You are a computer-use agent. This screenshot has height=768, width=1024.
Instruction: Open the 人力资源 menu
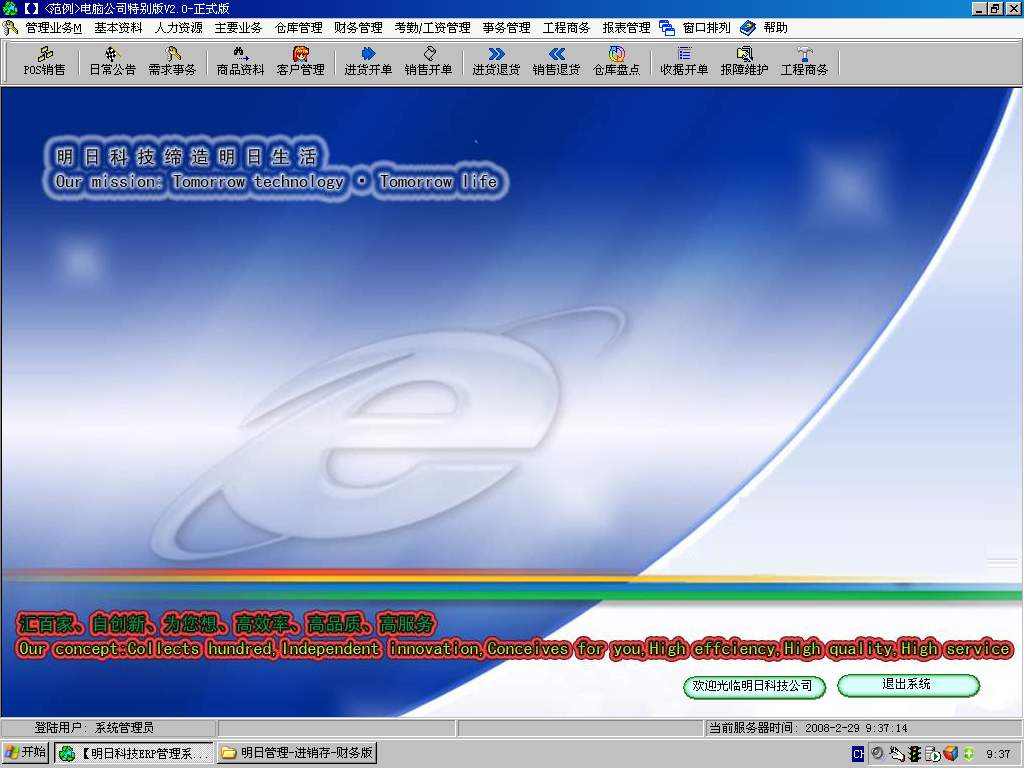point(178,28)
